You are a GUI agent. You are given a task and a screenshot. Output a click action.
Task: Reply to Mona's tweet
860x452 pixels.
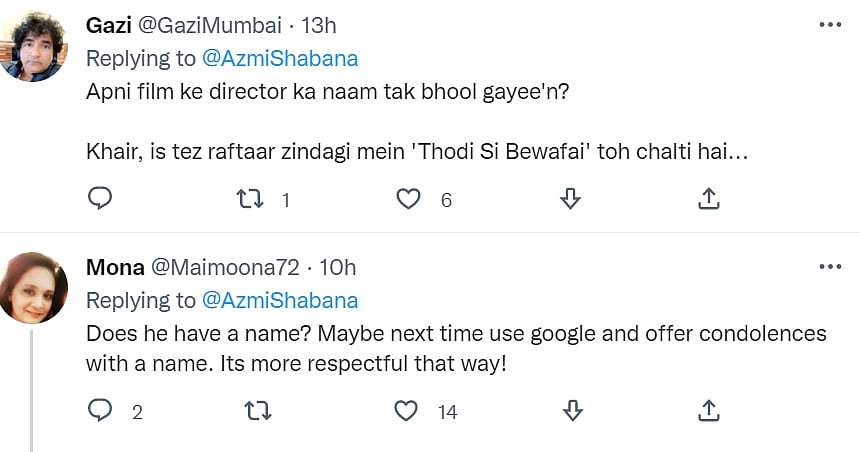pos(100,410)
